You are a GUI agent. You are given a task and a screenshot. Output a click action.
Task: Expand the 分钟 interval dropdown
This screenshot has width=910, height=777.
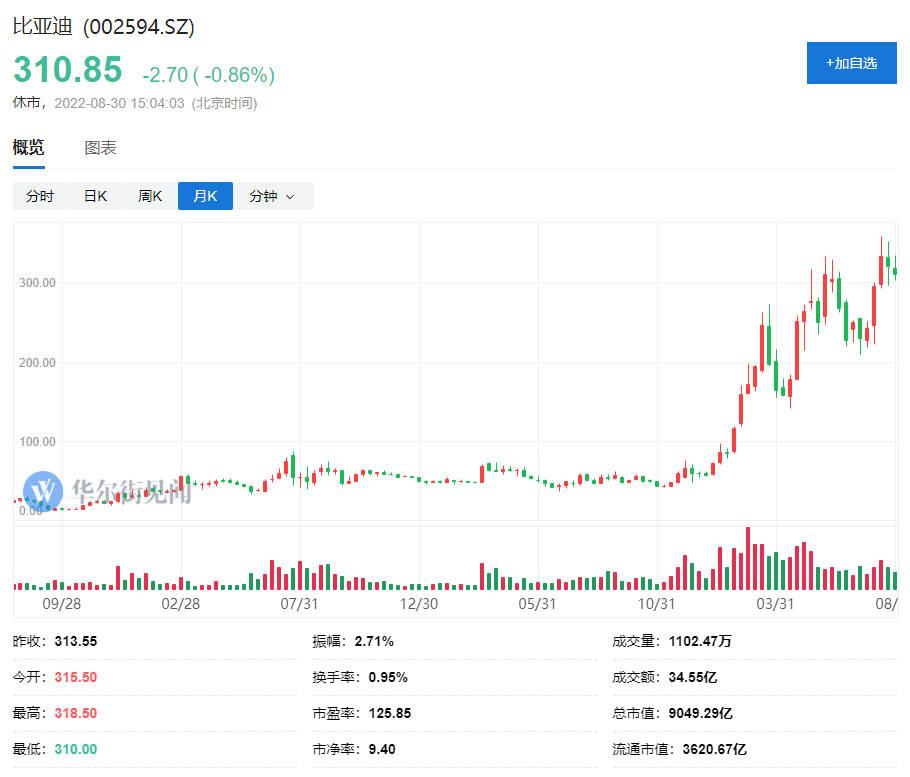click(272, 196)
